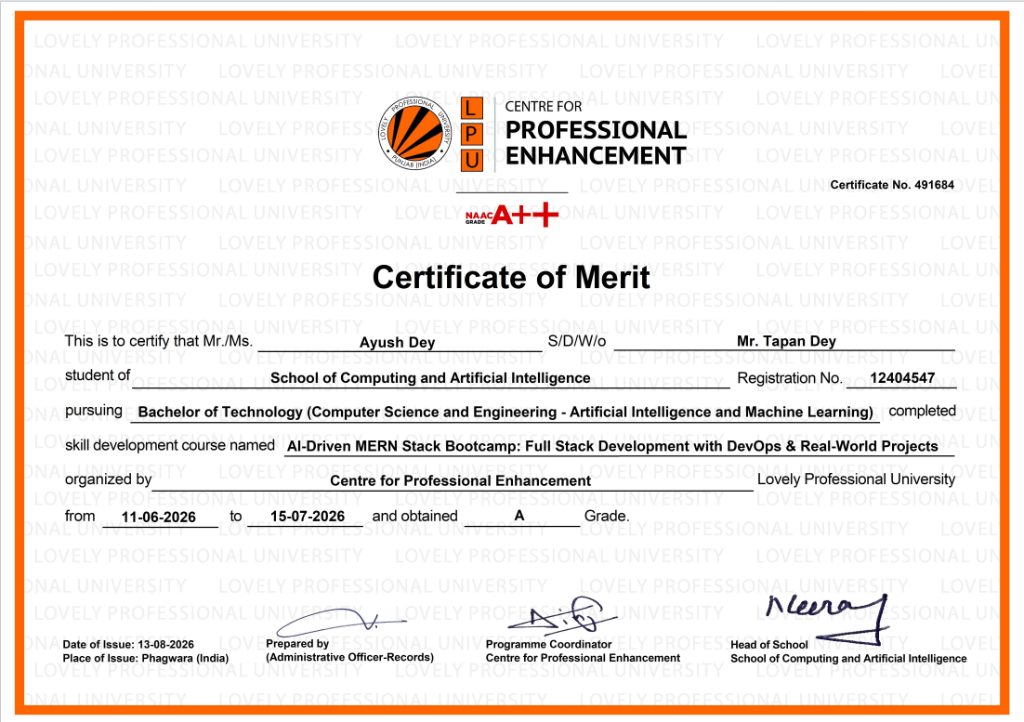Click the obtained grade A
The image size is (1024, 722).
pos(519,516)
